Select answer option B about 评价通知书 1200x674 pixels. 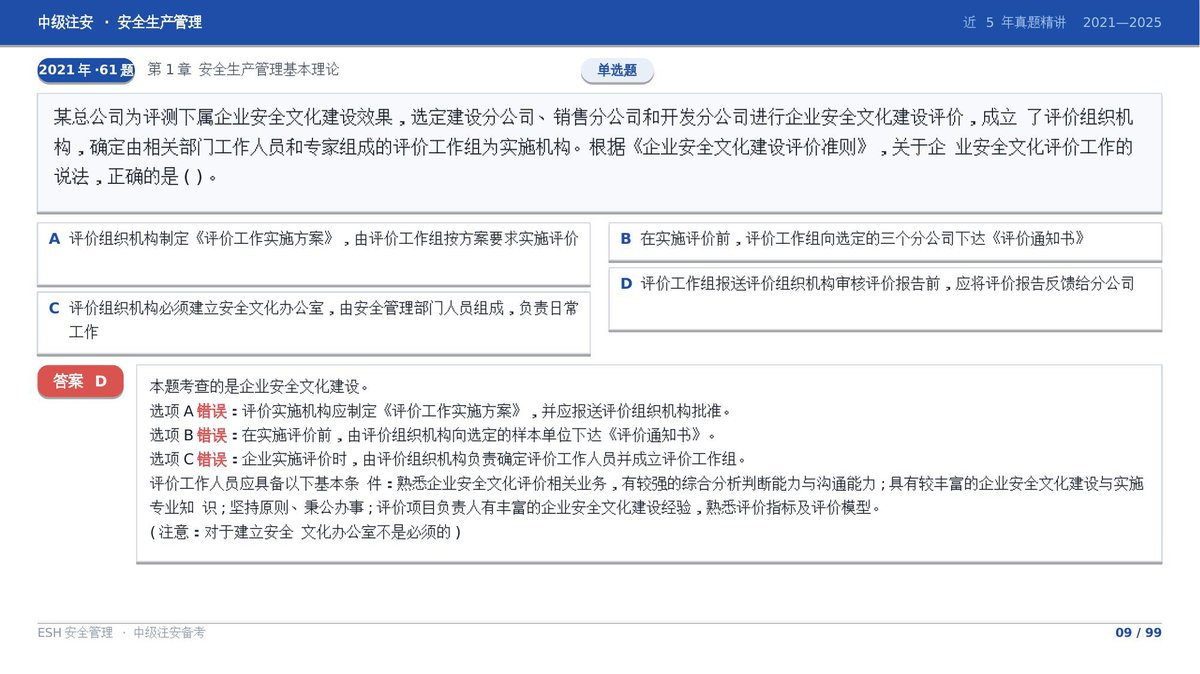click(x=885, y=242)
